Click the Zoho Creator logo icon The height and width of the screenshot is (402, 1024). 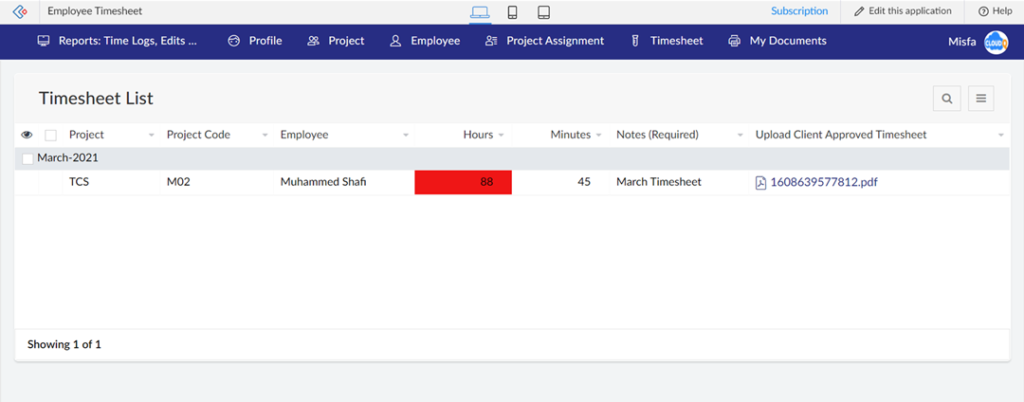click(19, 11)
